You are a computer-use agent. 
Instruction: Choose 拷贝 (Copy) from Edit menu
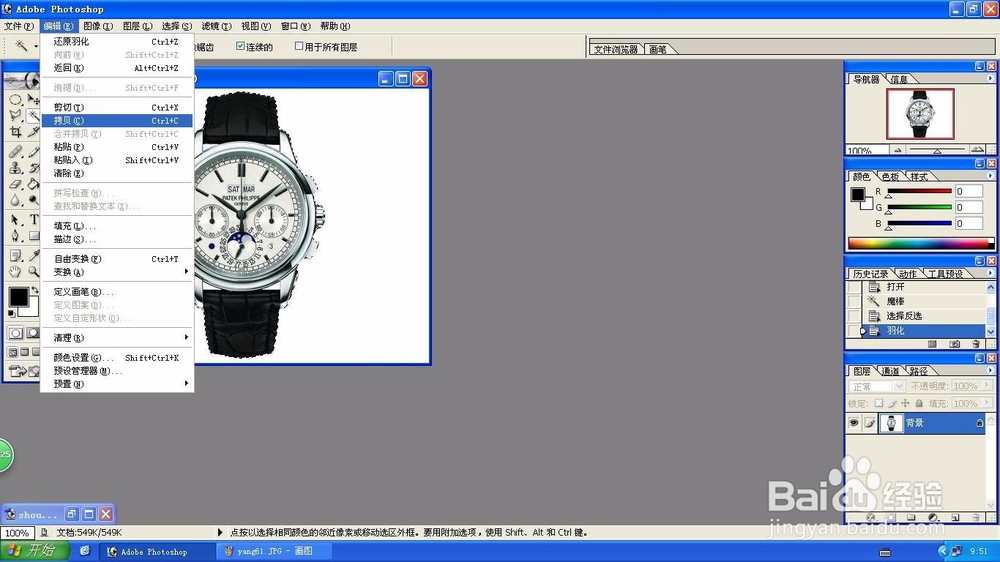(117, 121)
